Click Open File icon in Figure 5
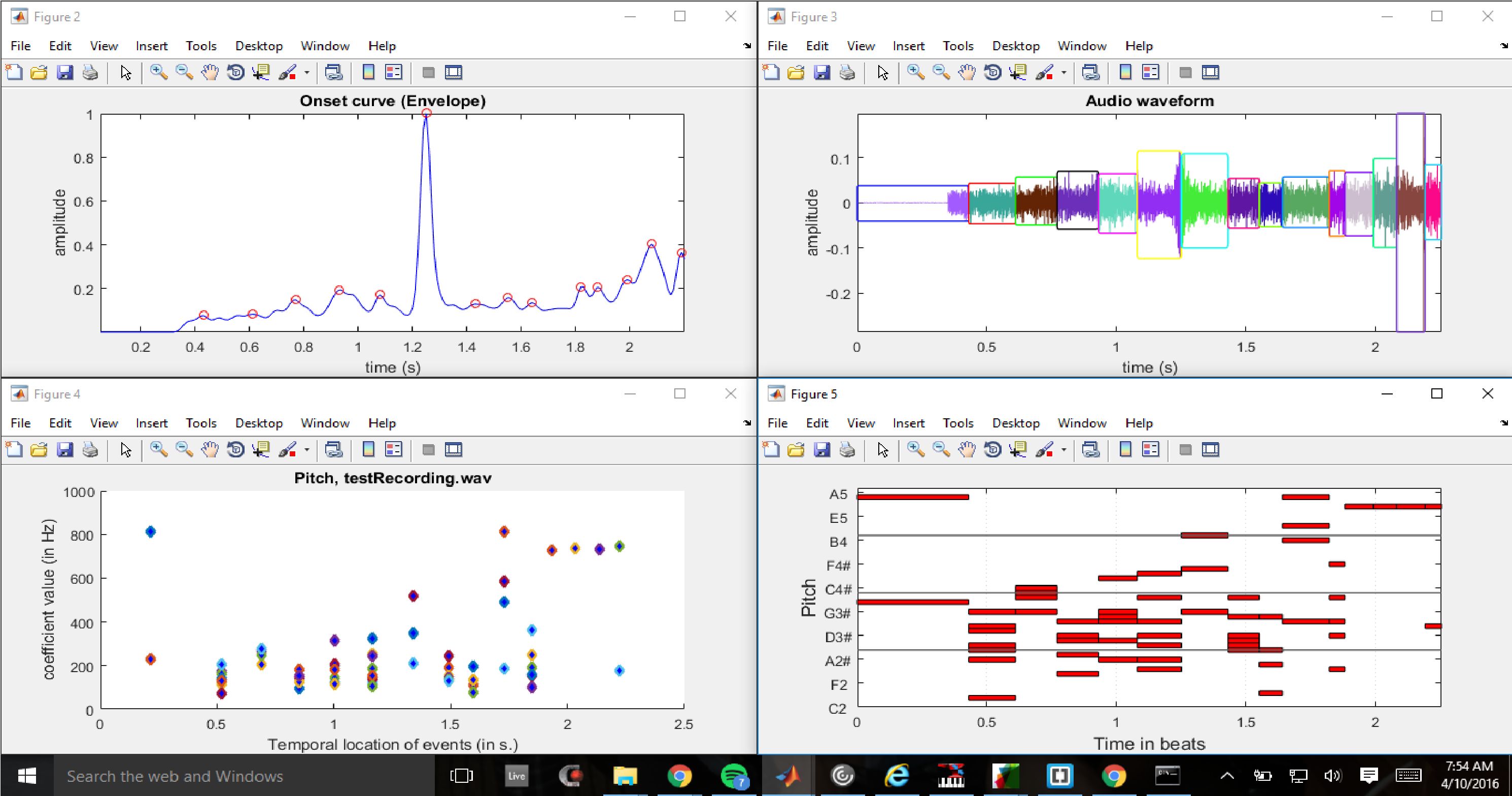This screenshot has height=796, width=1512. click(796, 450)
